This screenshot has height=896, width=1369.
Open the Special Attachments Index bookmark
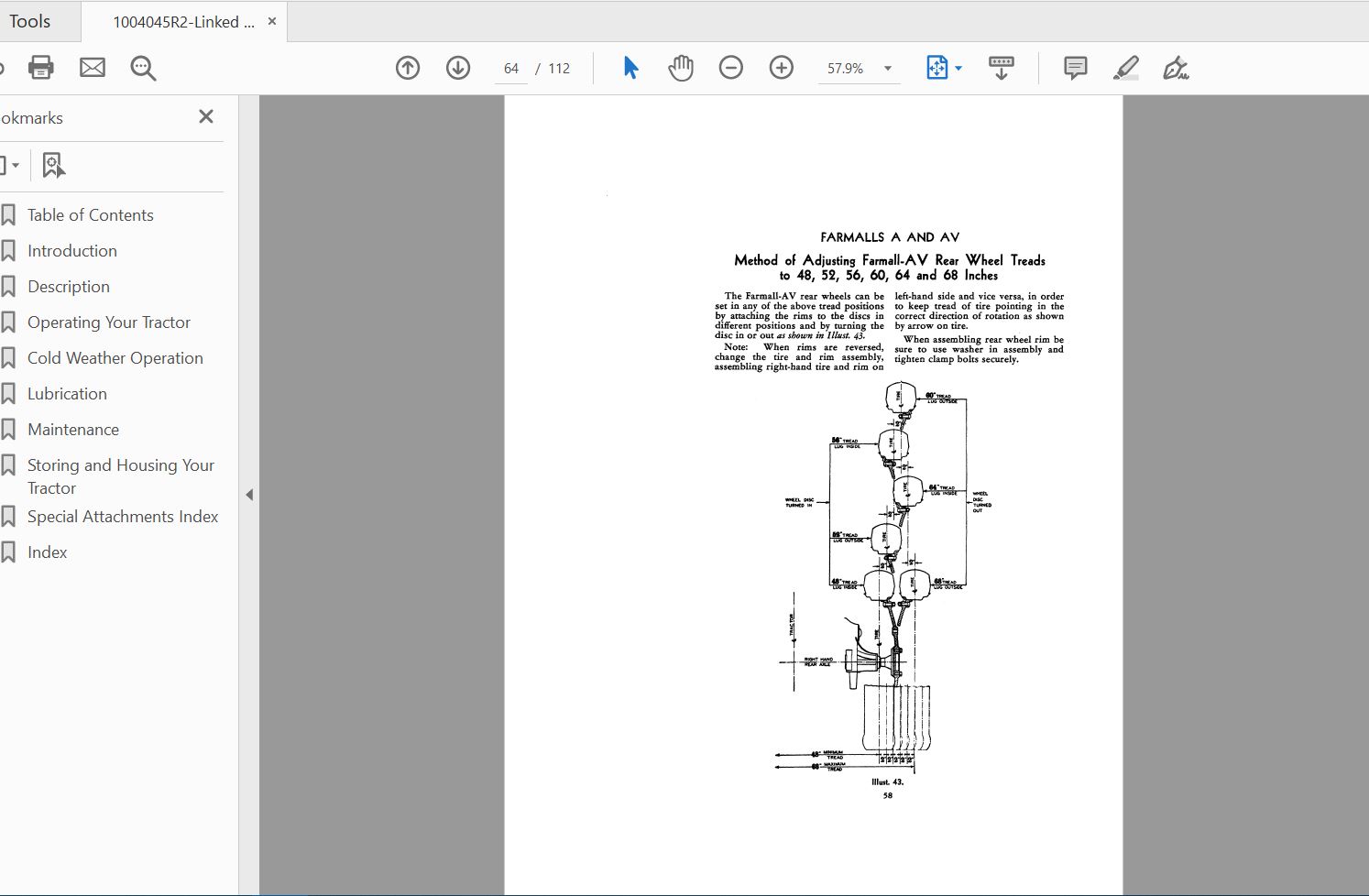[x=123, y=516]
